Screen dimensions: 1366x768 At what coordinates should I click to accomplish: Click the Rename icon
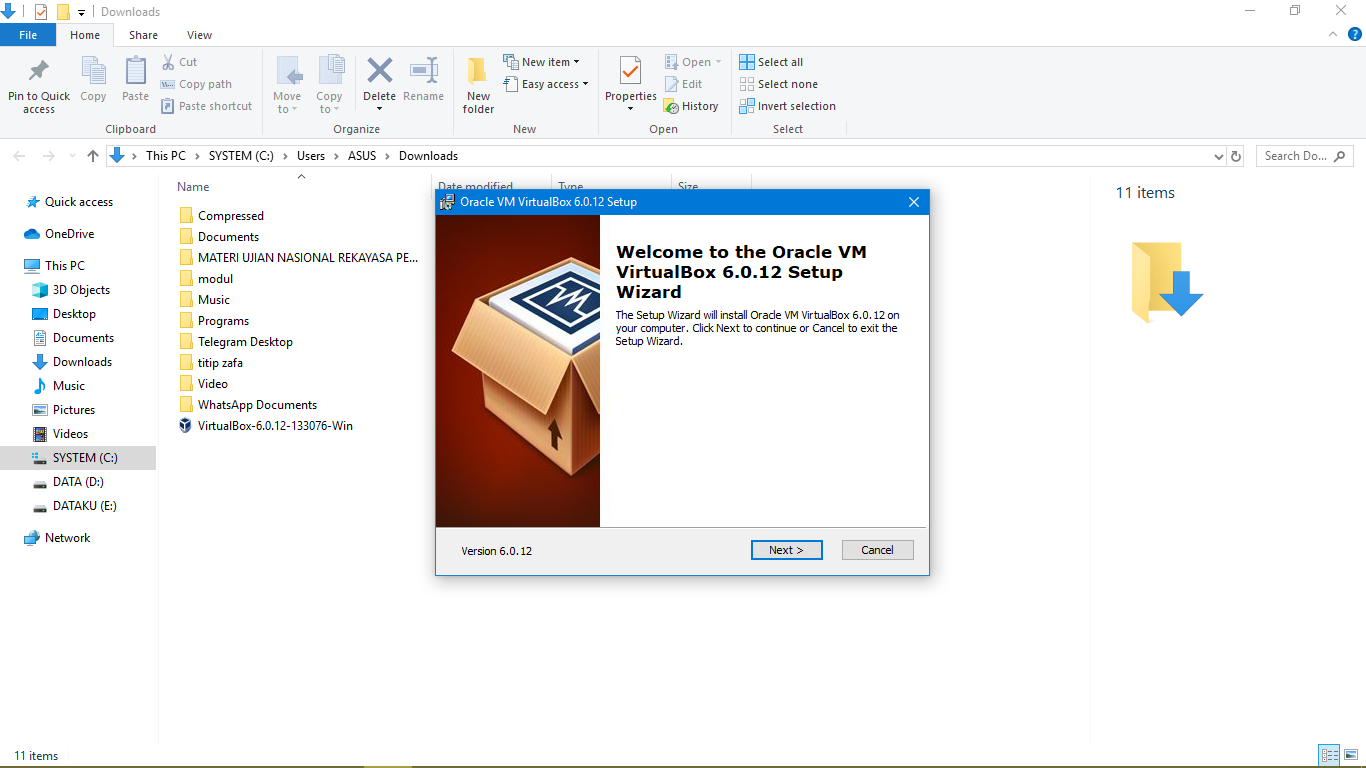pyautogui.click(x=423, y=80)
